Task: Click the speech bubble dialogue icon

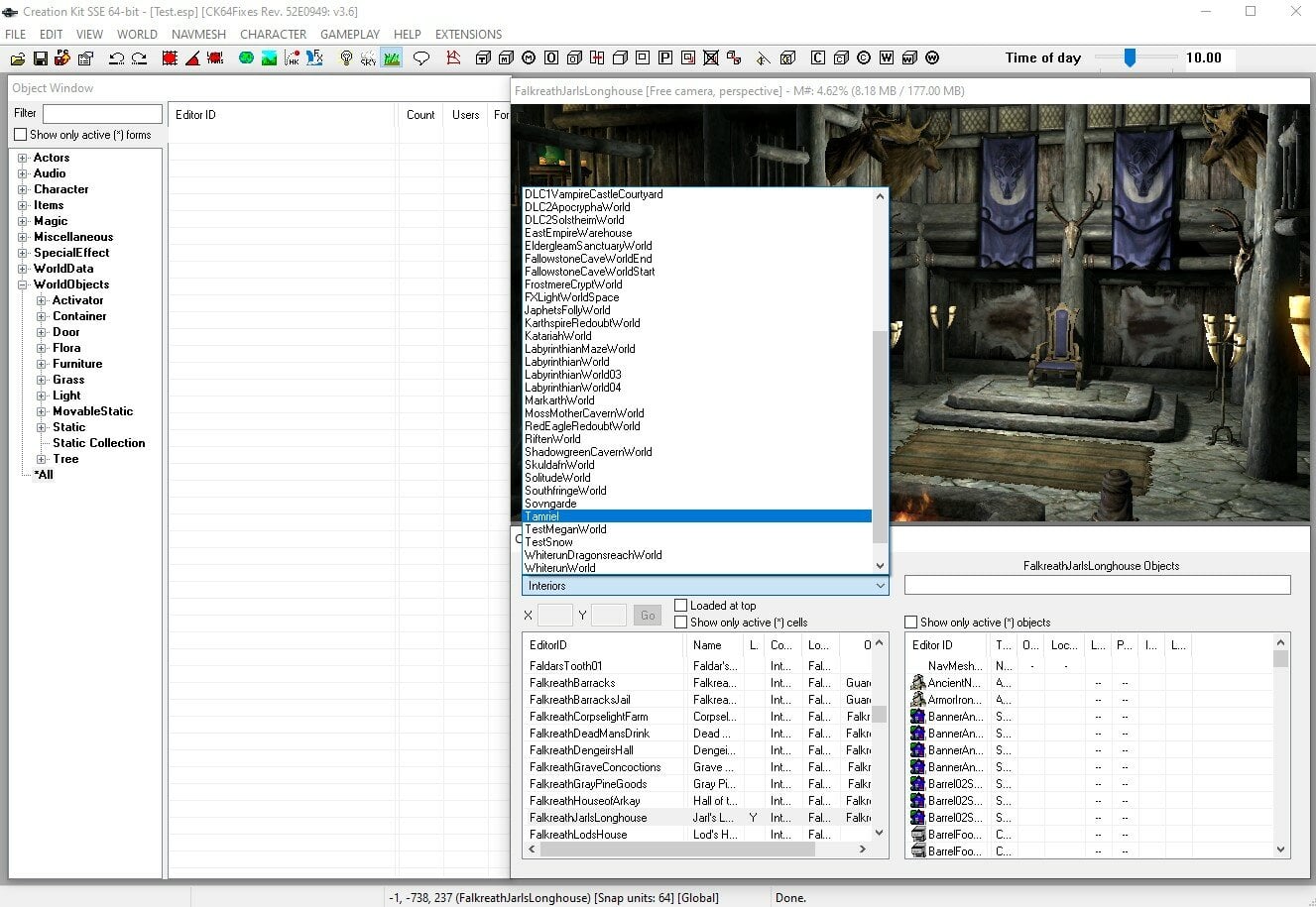Action: (421, 58)
